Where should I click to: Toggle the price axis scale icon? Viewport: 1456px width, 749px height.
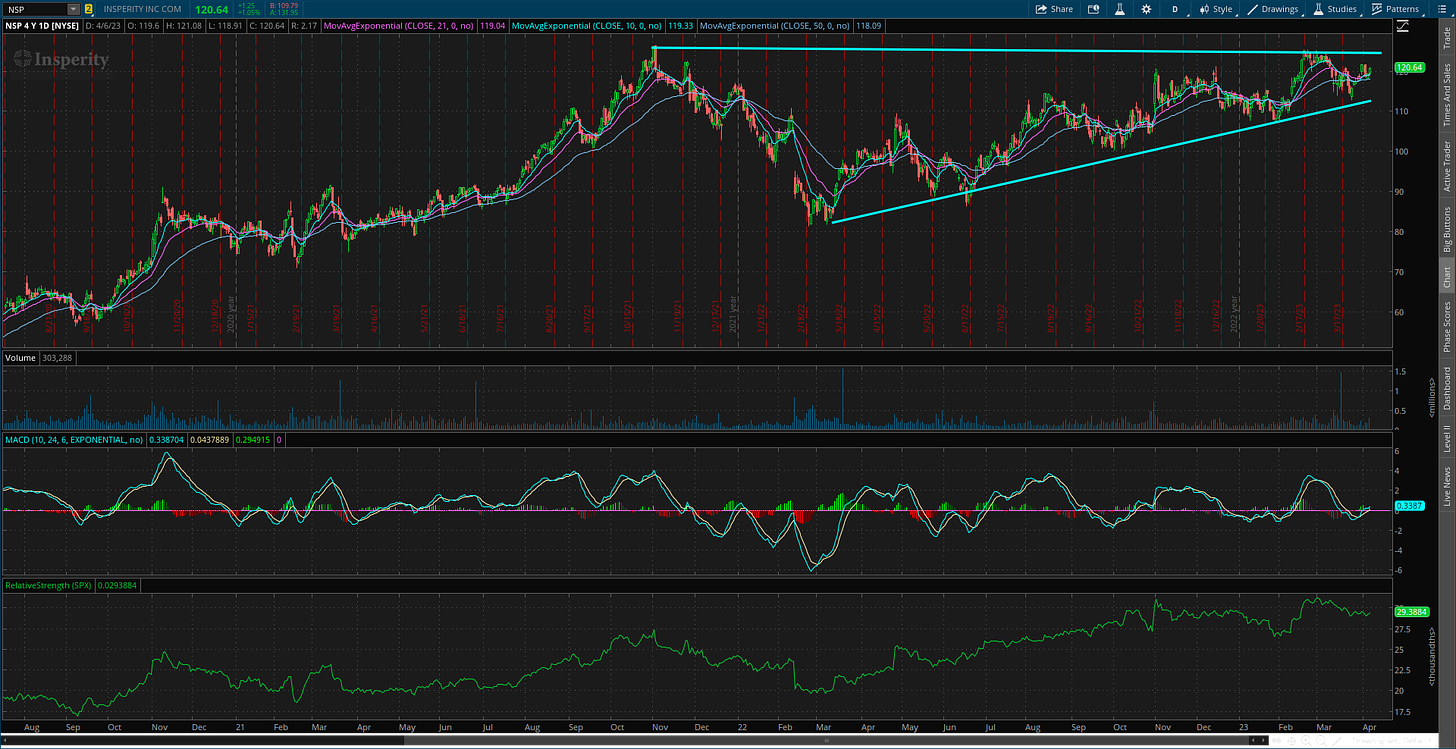(x=1401, y=26)
